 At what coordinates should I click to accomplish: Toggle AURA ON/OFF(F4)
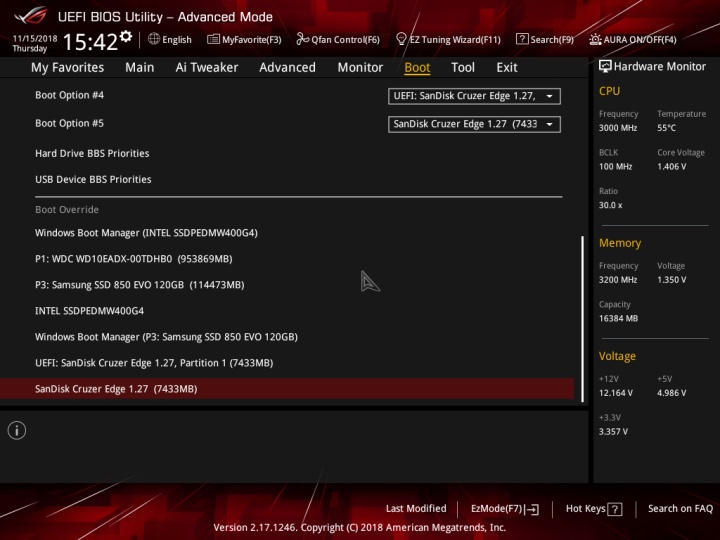click(640, 39)
